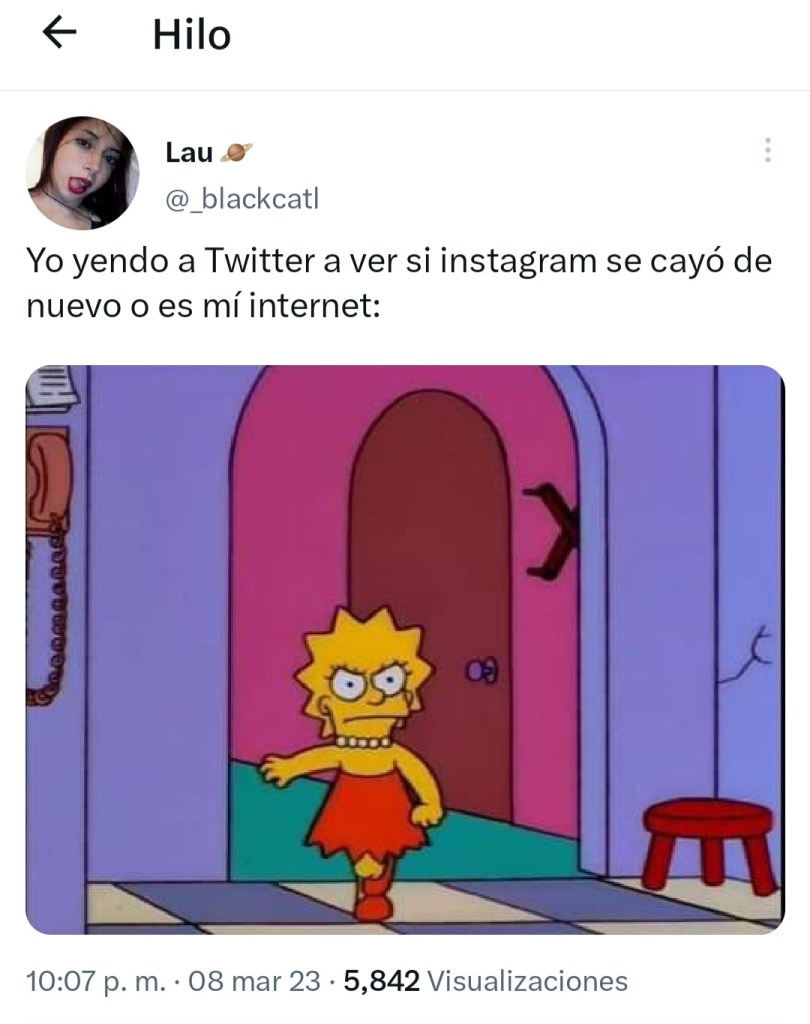
Task: Open the three-dot tweet options menu
Action: click(768, 150)
